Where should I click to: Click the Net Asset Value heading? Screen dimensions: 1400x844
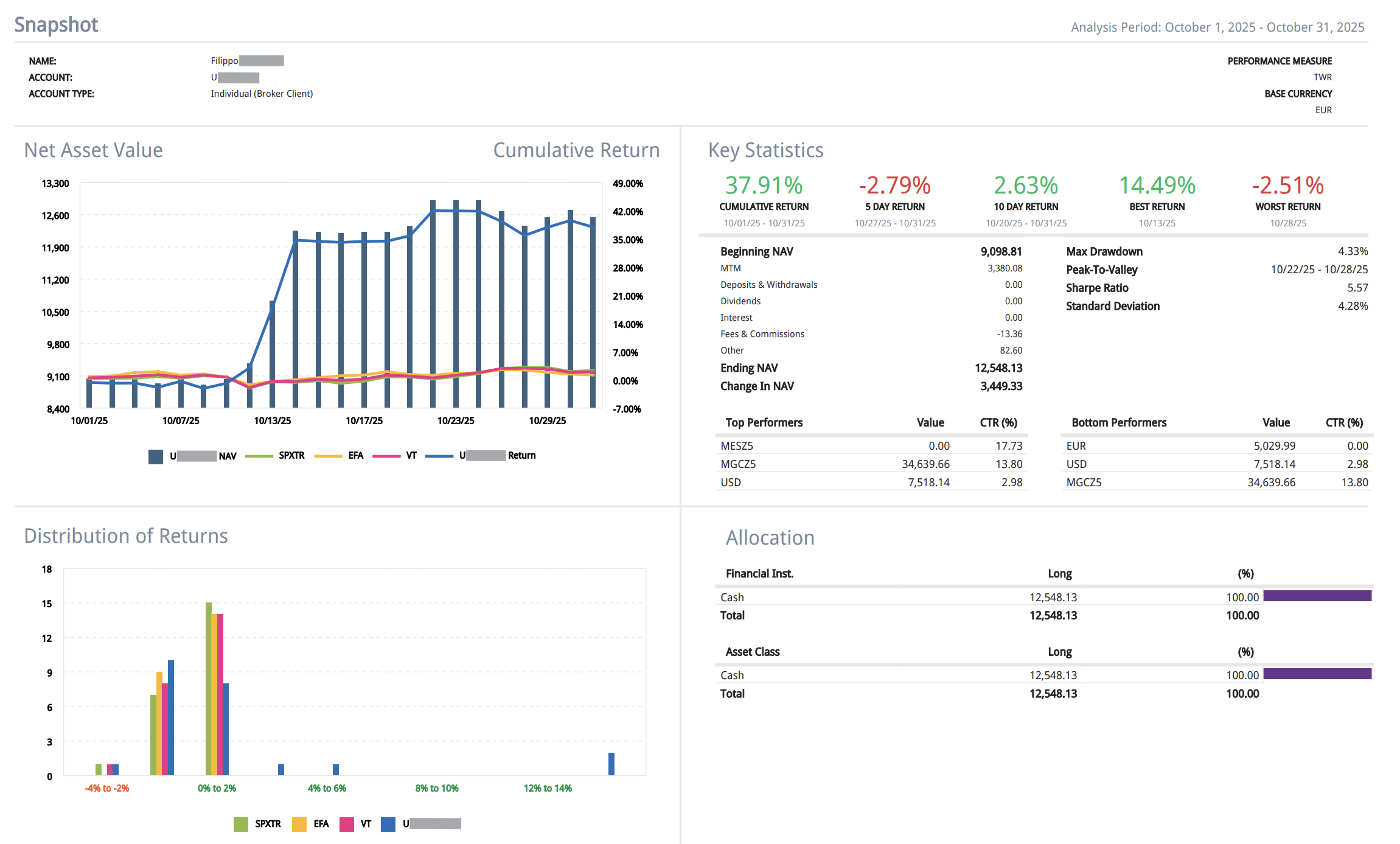[x=93, y=150]
